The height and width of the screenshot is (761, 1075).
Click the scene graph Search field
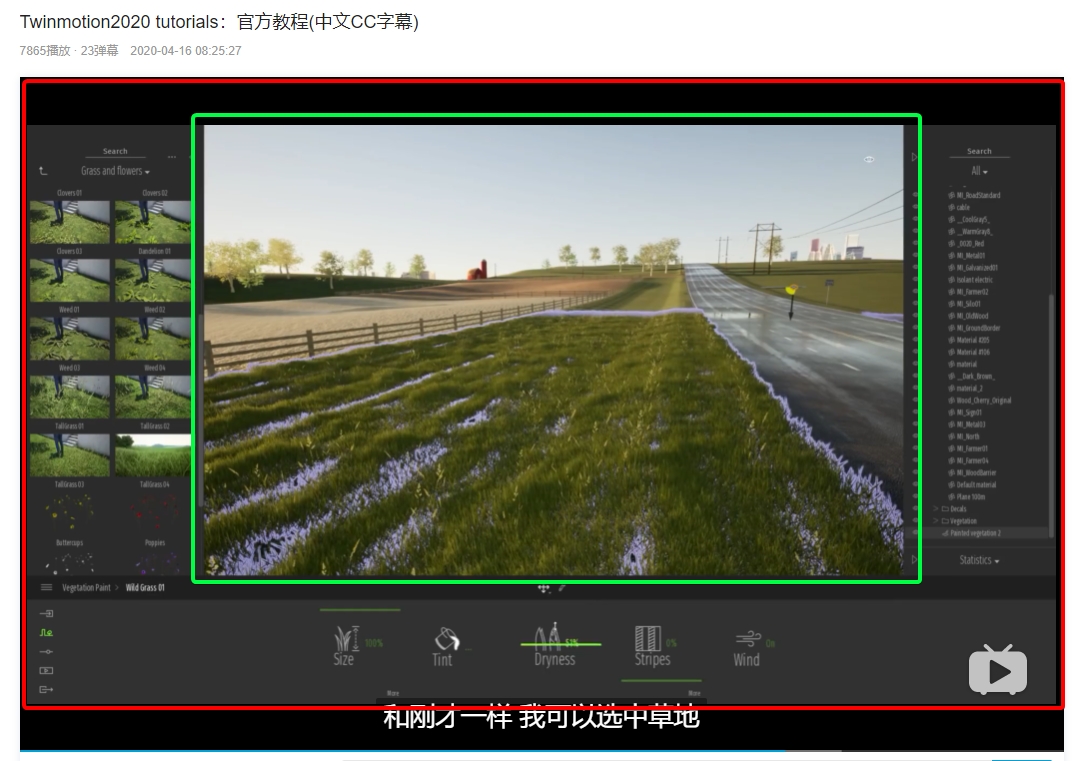click(x=979, y=152)
